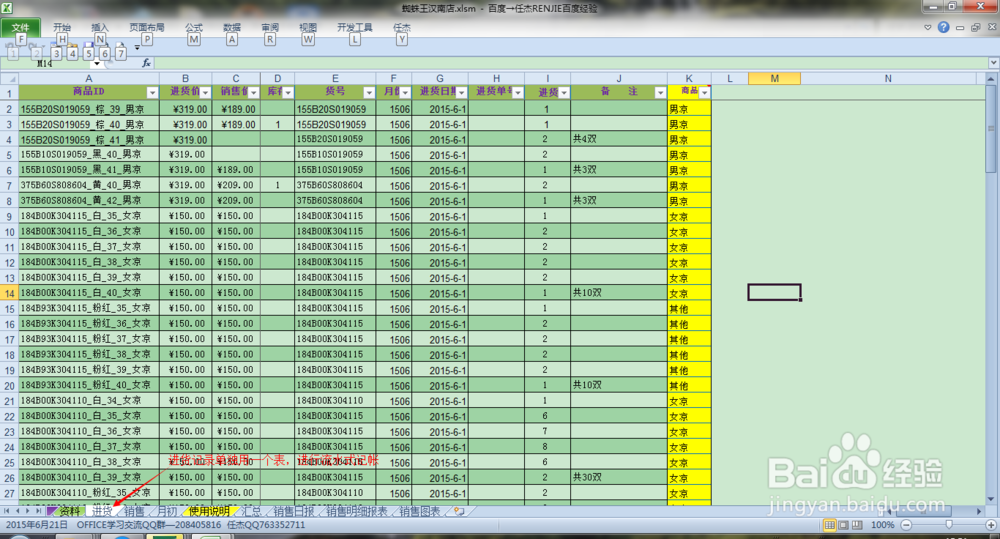Open filter dropdown for 进货日期 column
The image size is (1000, 539).
[462, 93]
